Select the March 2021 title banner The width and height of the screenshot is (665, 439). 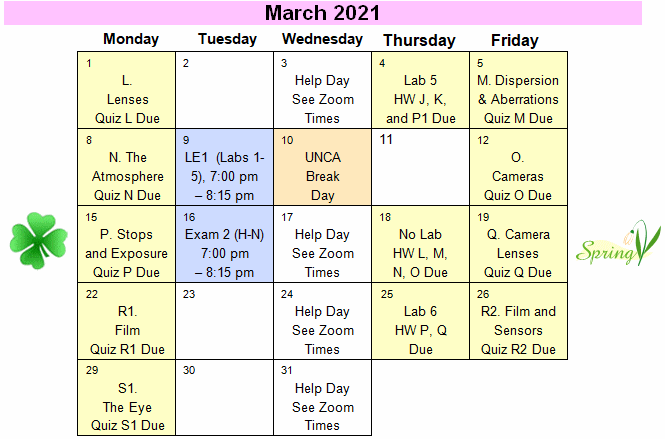[323, 13]
